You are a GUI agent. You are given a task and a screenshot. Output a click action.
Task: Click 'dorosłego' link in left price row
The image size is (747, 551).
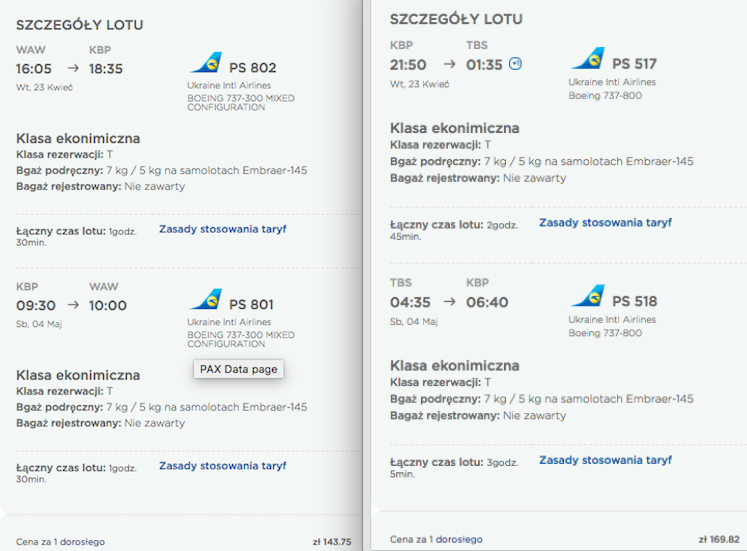82,542
